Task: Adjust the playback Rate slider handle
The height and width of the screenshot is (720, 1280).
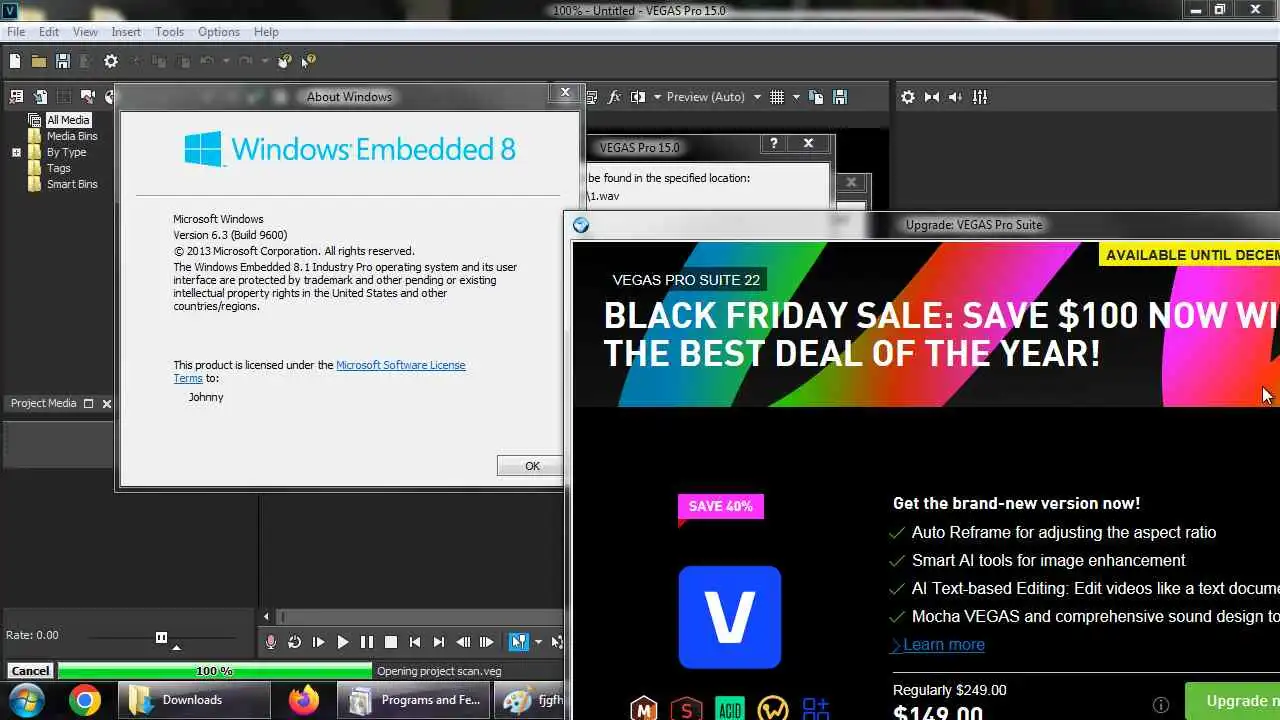Action: click(x=161, y=637)
